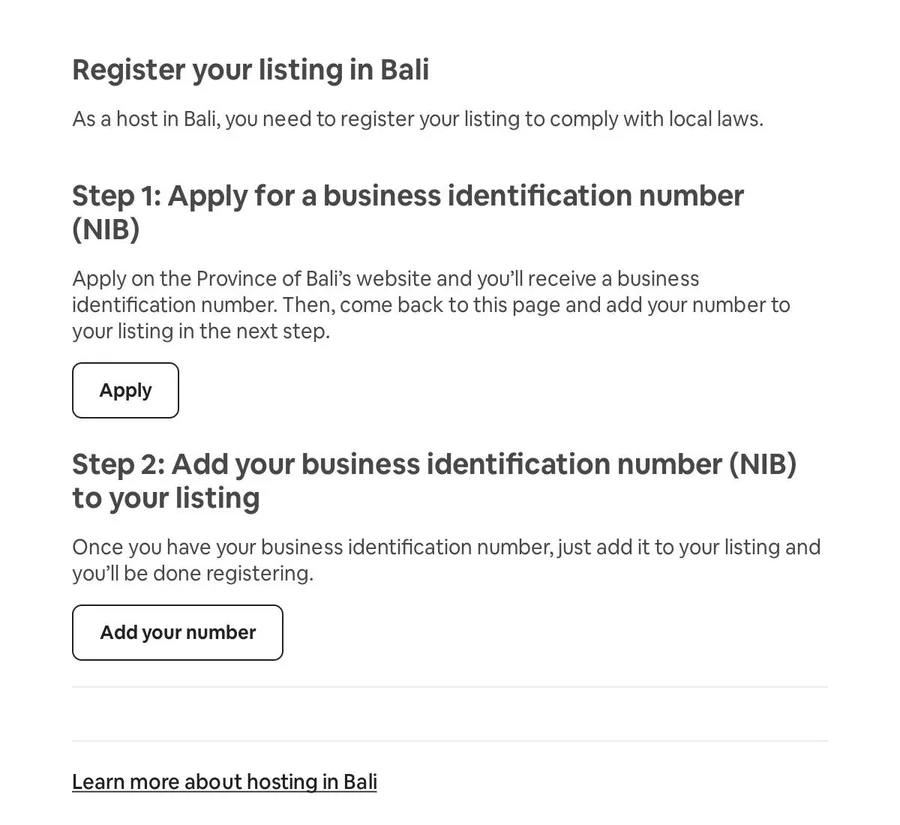The image size is (900, 825).
Task: Select the Bali hosting compliance description text
Action: click(416, 118)
